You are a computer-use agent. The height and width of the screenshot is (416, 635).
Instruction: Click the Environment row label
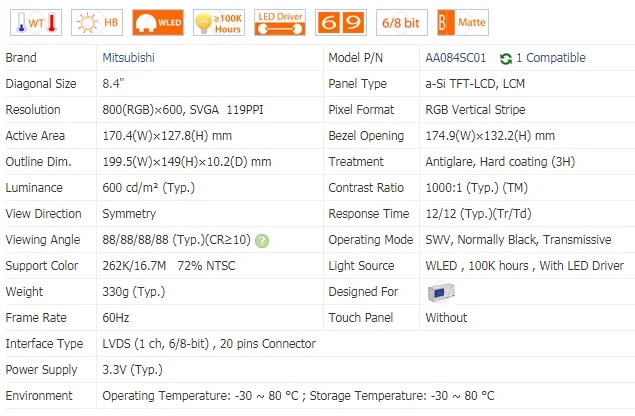(x=39, y=395)
